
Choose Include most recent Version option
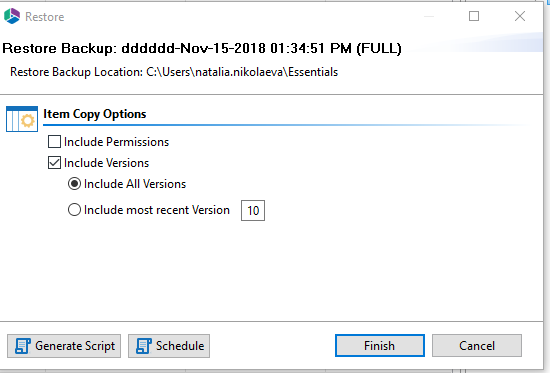(x=74, y=210)
